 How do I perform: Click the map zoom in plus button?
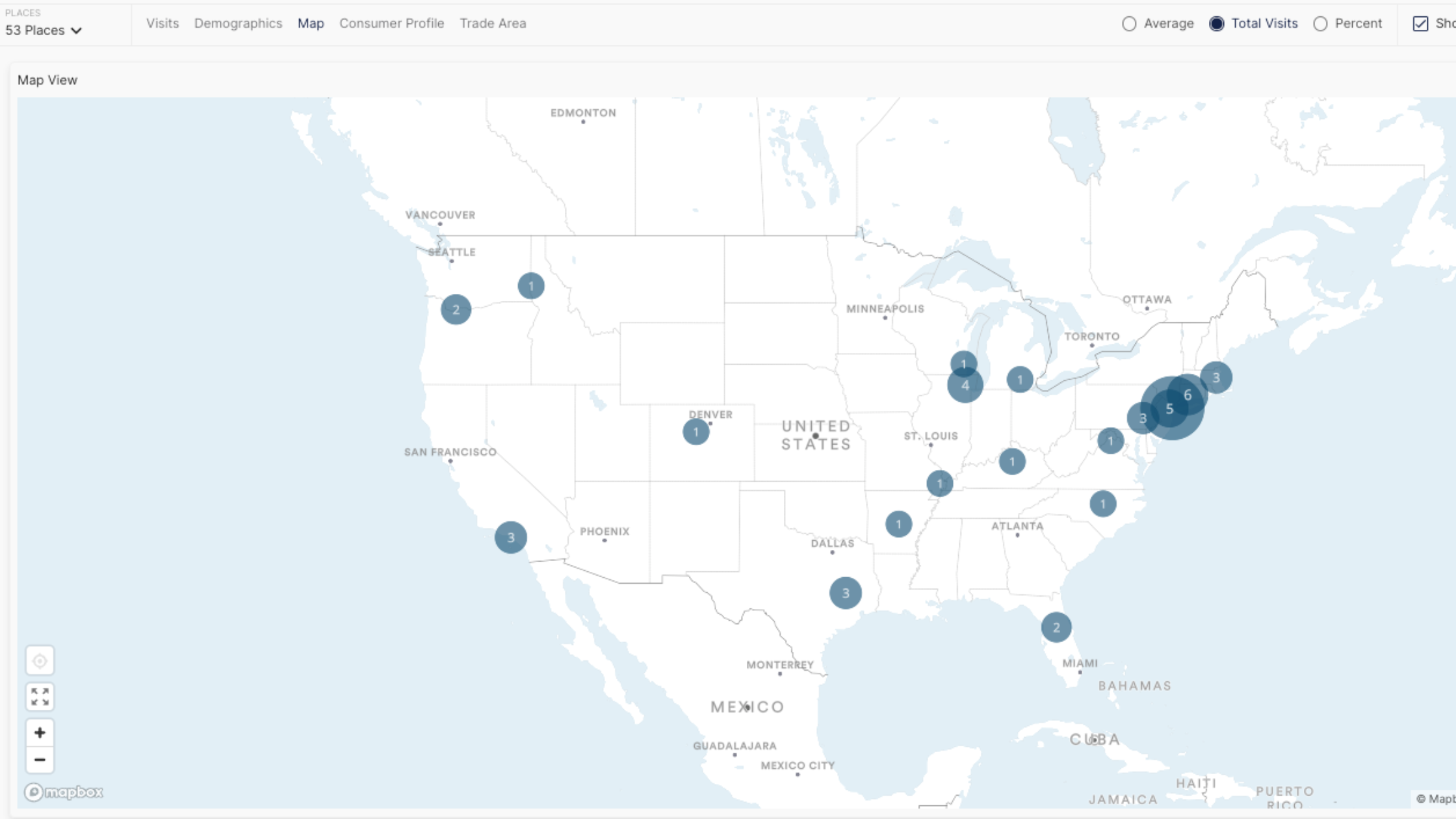[40, 733]
